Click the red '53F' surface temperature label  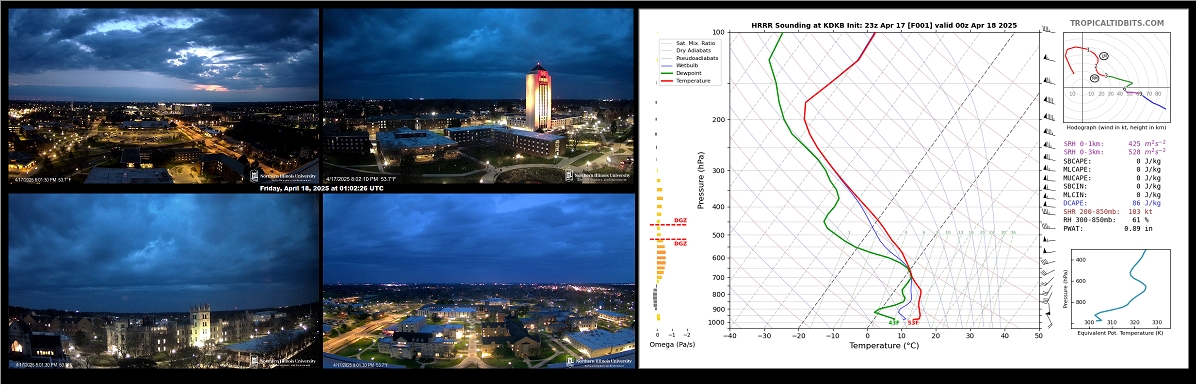tap(913, 322)
